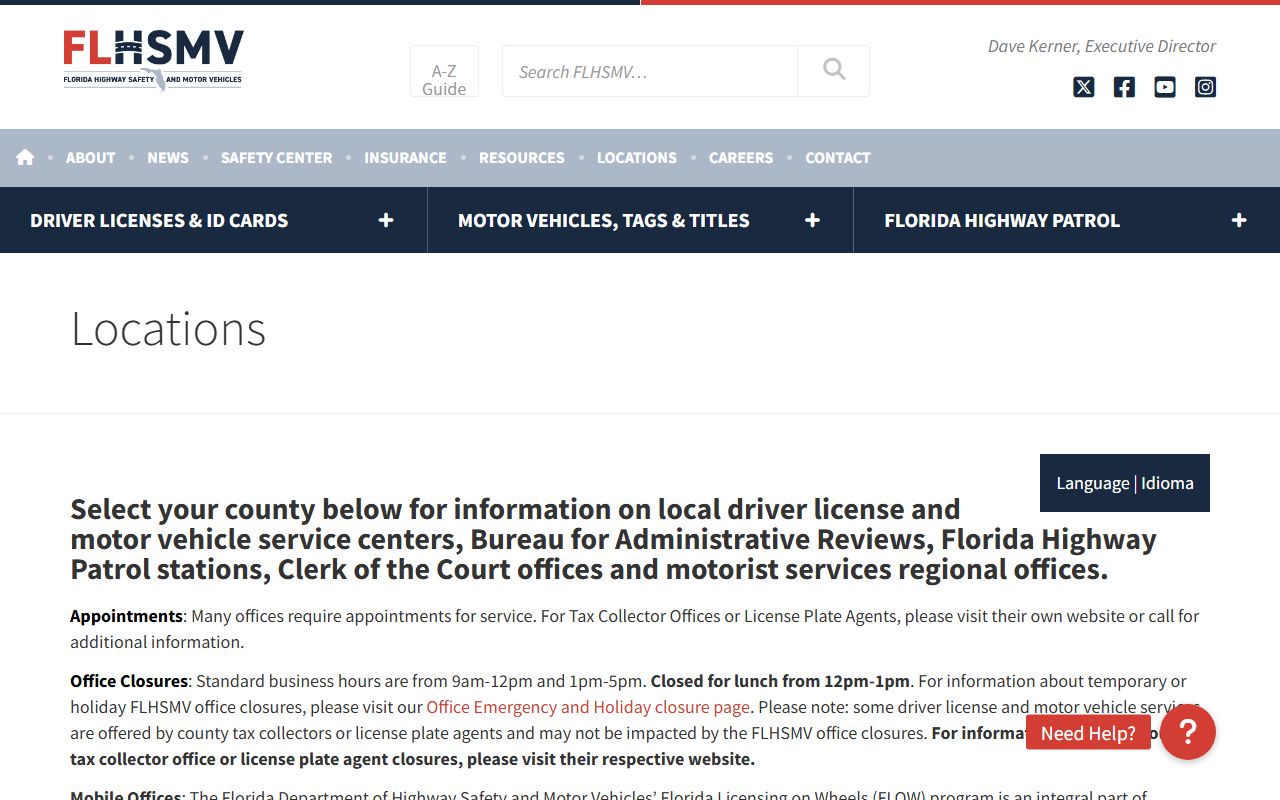Click Dave Kerner, Executive Director text
The width and height of the screenshot is (1280, 800).
1102,46
